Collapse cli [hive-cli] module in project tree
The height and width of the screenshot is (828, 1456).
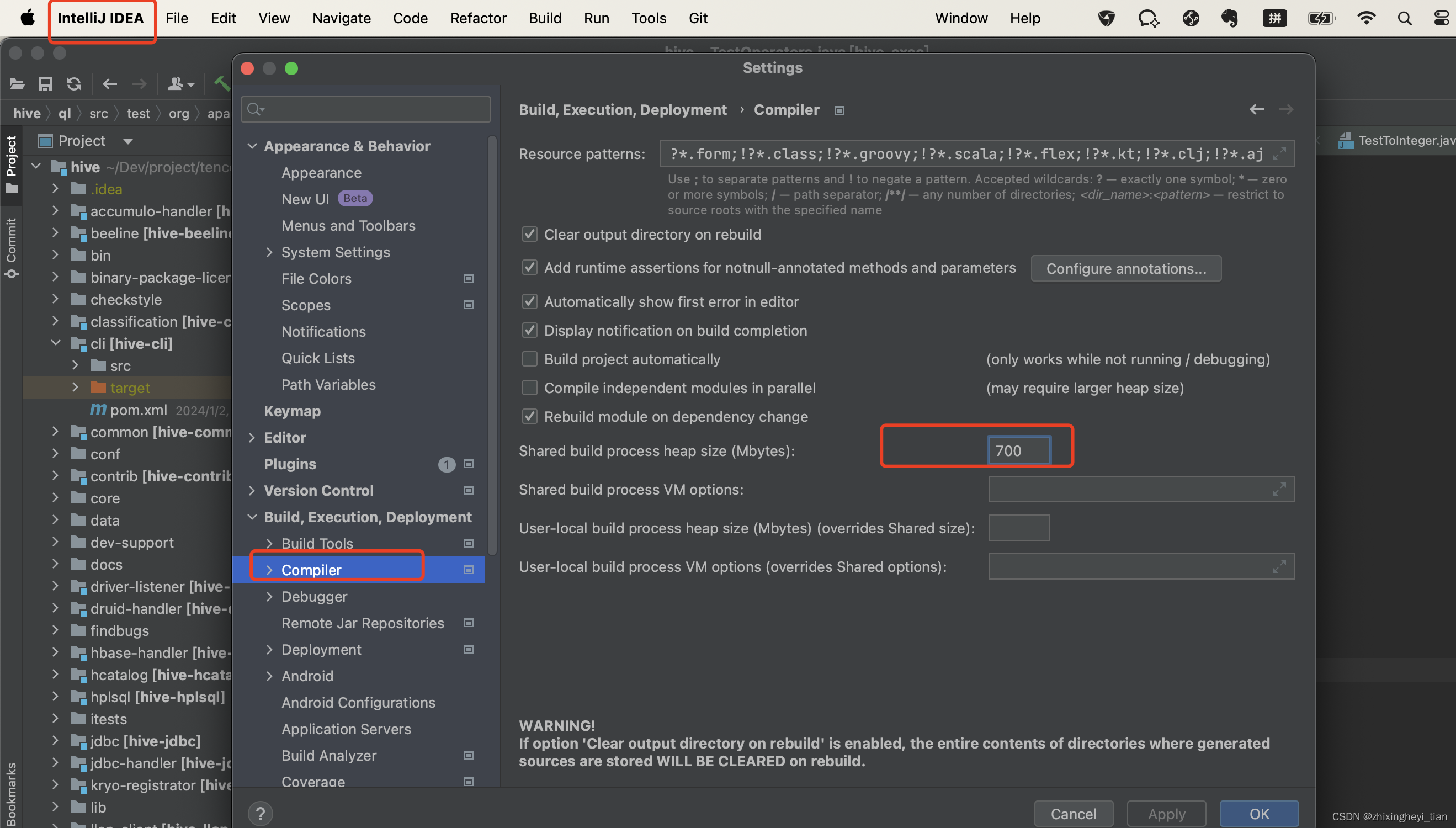(x=55, y=343)
